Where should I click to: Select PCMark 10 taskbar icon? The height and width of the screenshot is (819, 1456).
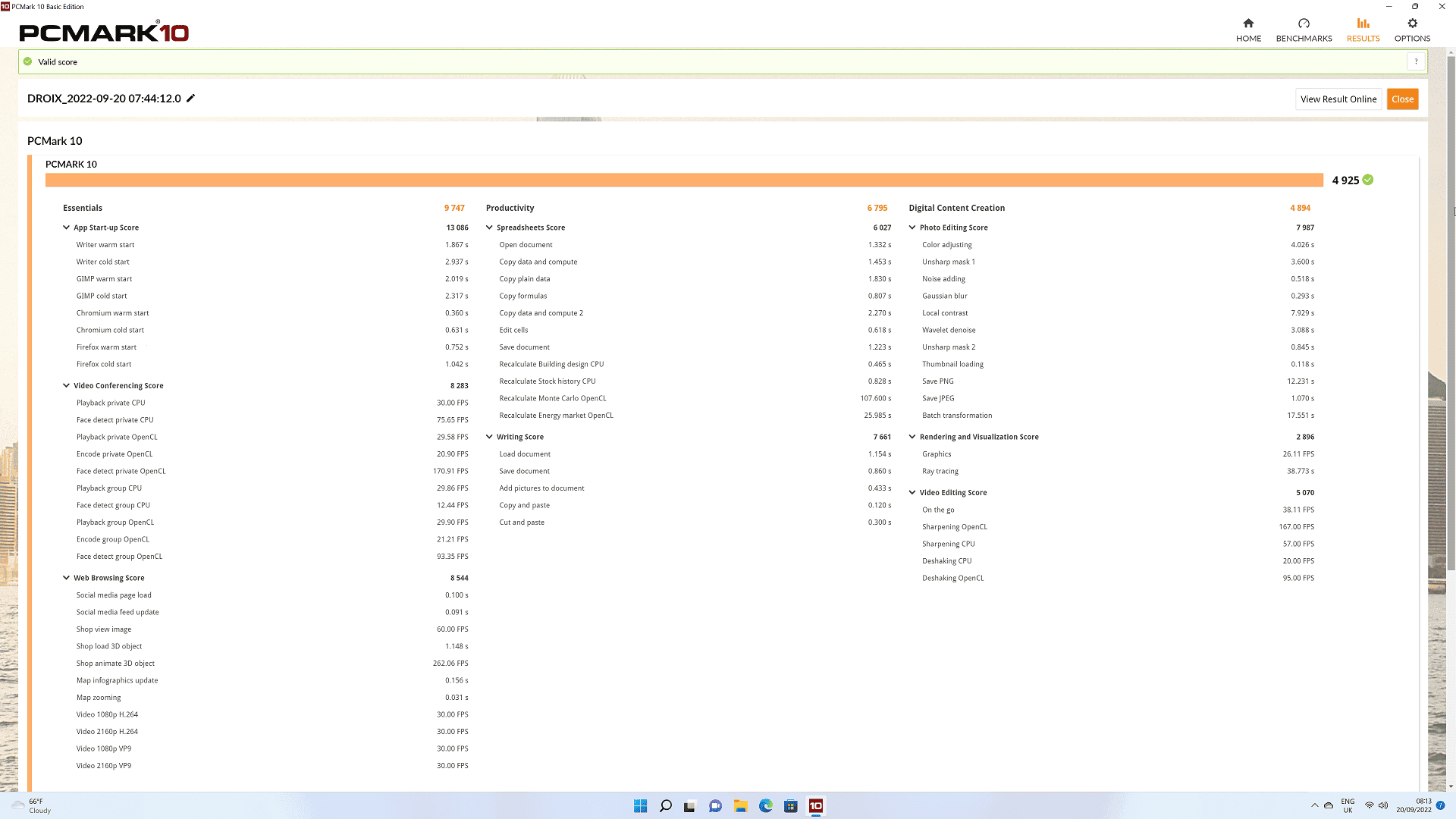tap(816, 805)
